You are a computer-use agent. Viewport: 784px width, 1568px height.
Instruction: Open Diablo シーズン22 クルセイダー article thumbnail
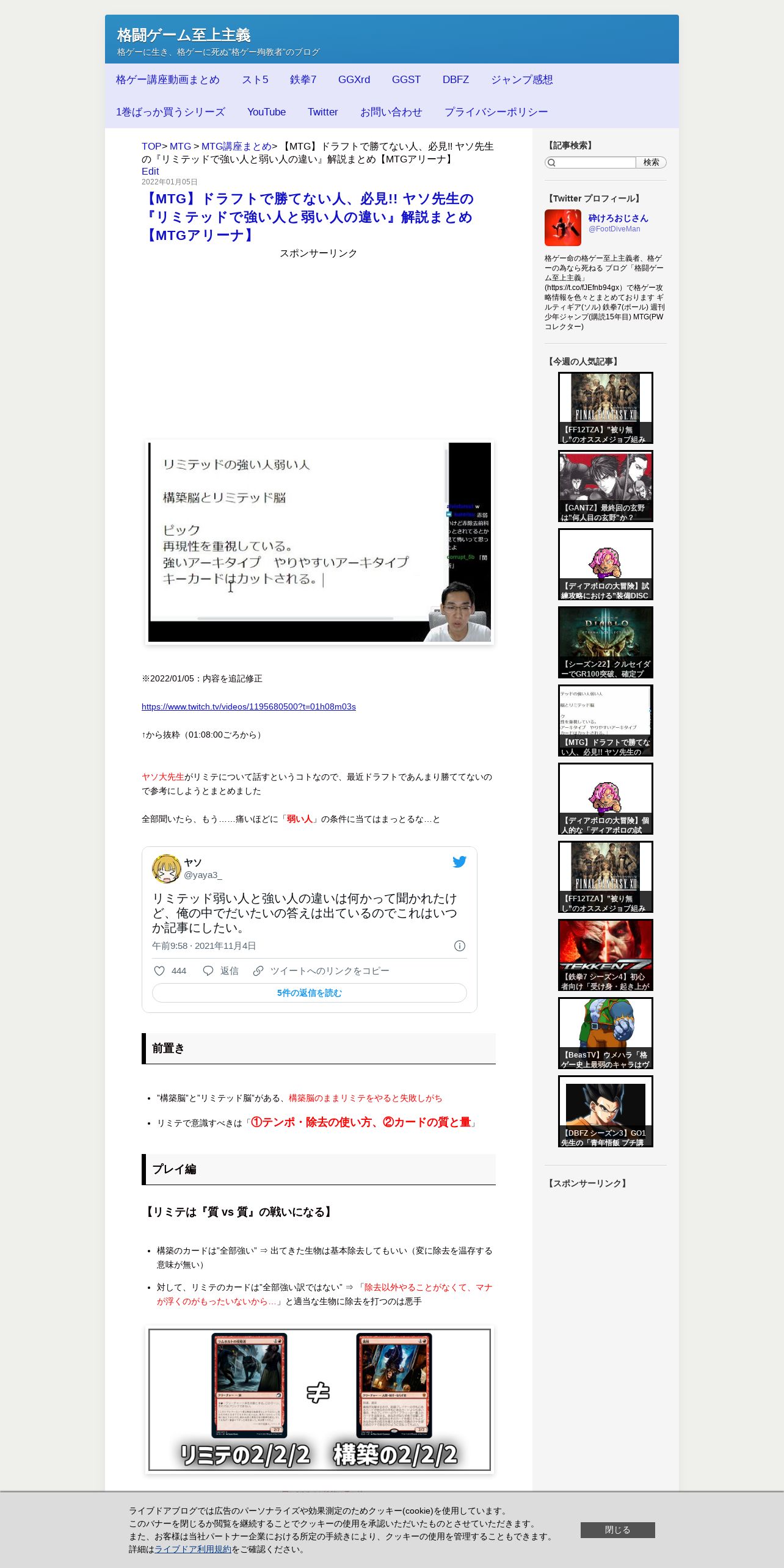(606, 642)
